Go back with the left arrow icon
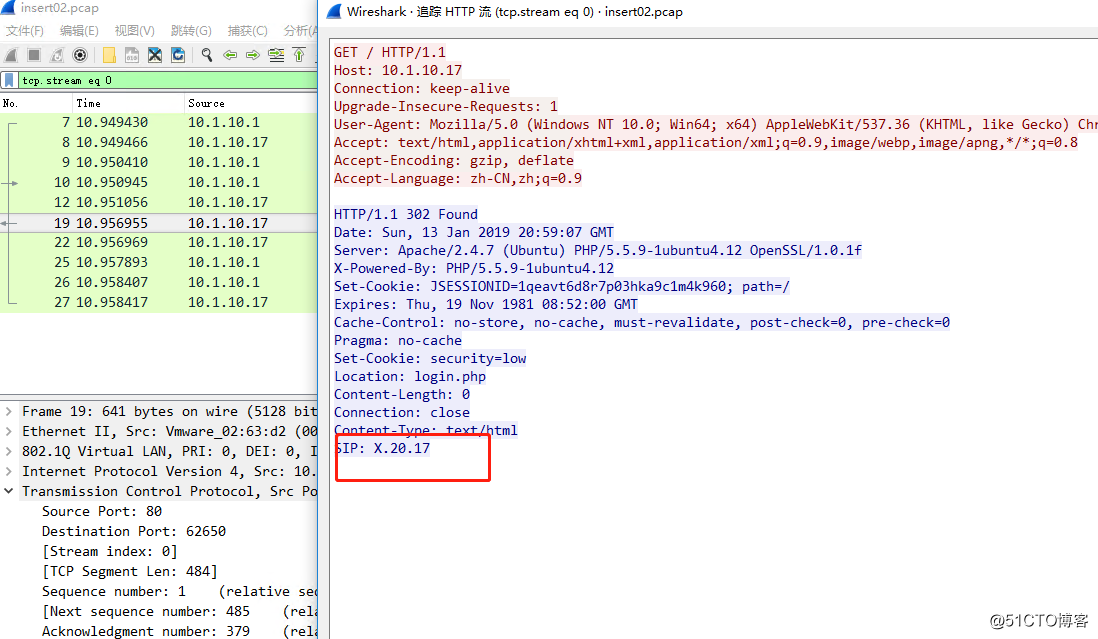The height and width of the screenshot is (639, 1098). [x=230, y=55]
